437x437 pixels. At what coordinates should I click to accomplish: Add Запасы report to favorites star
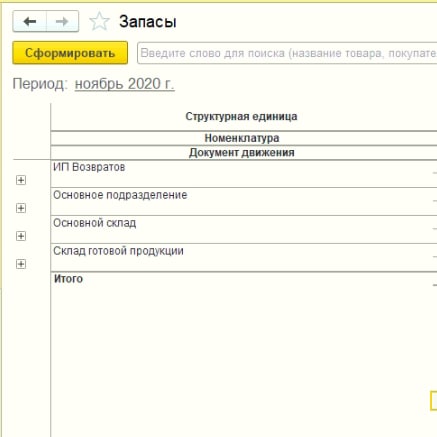point(99,22)
